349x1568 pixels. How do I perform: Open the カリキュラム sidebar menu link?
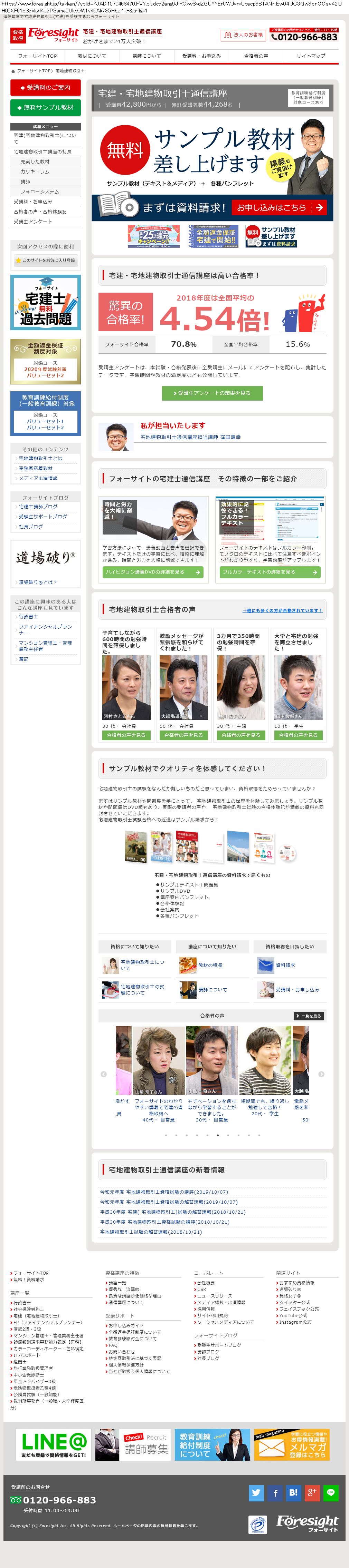(x=35, y=171)
